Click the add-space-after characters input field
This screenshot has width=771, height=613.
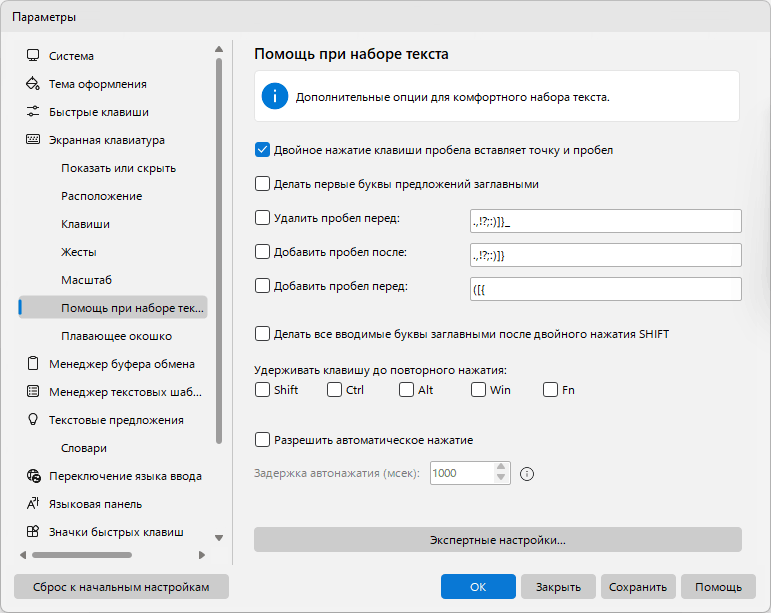coord(605,255)
